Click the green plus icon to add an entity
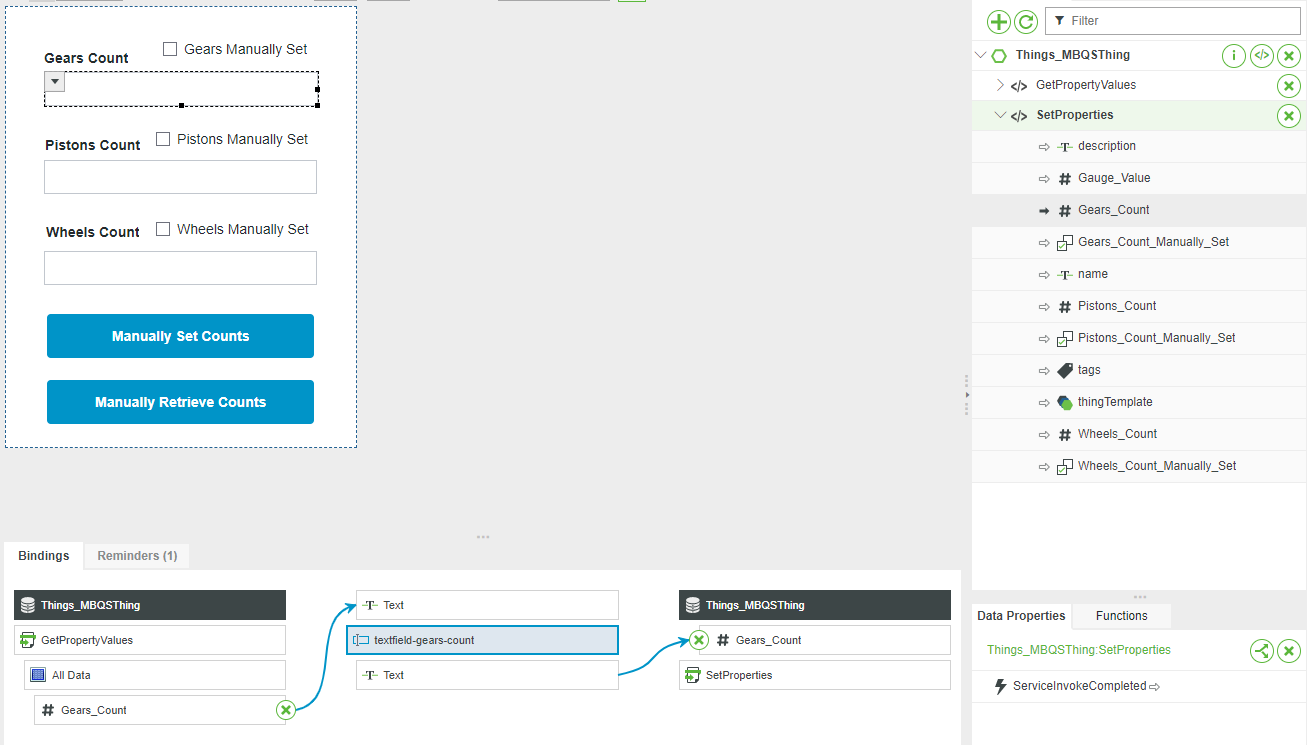The image size is (1307, 745). point(999,21)
